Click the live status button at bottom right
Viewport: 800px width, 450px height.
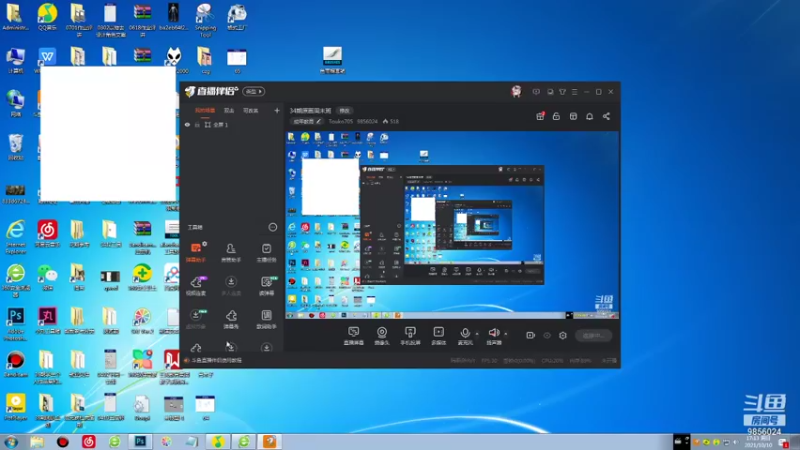[593, 335]
